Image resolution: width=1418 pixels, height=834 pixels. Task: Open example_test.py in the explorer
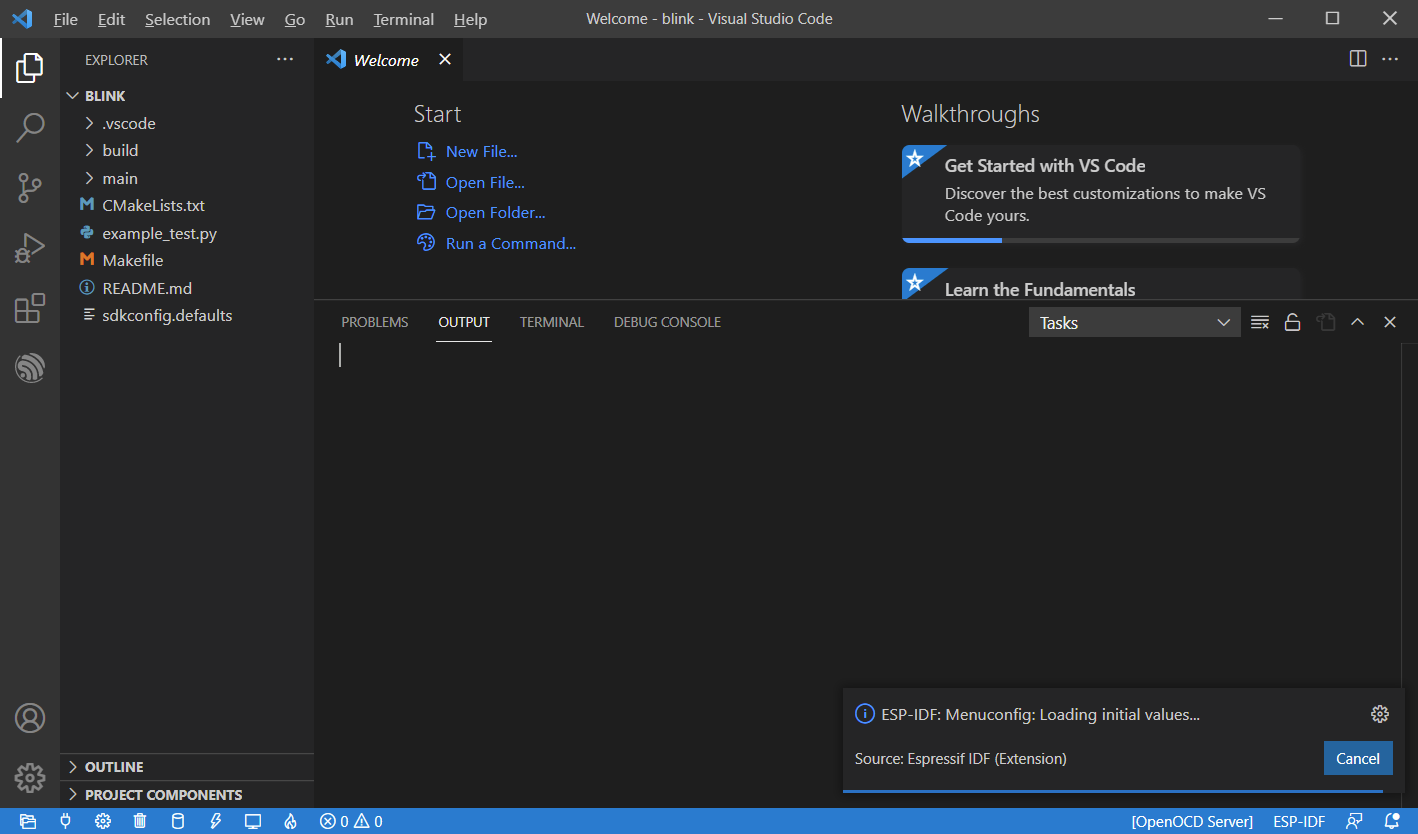(x=187, y=233)
